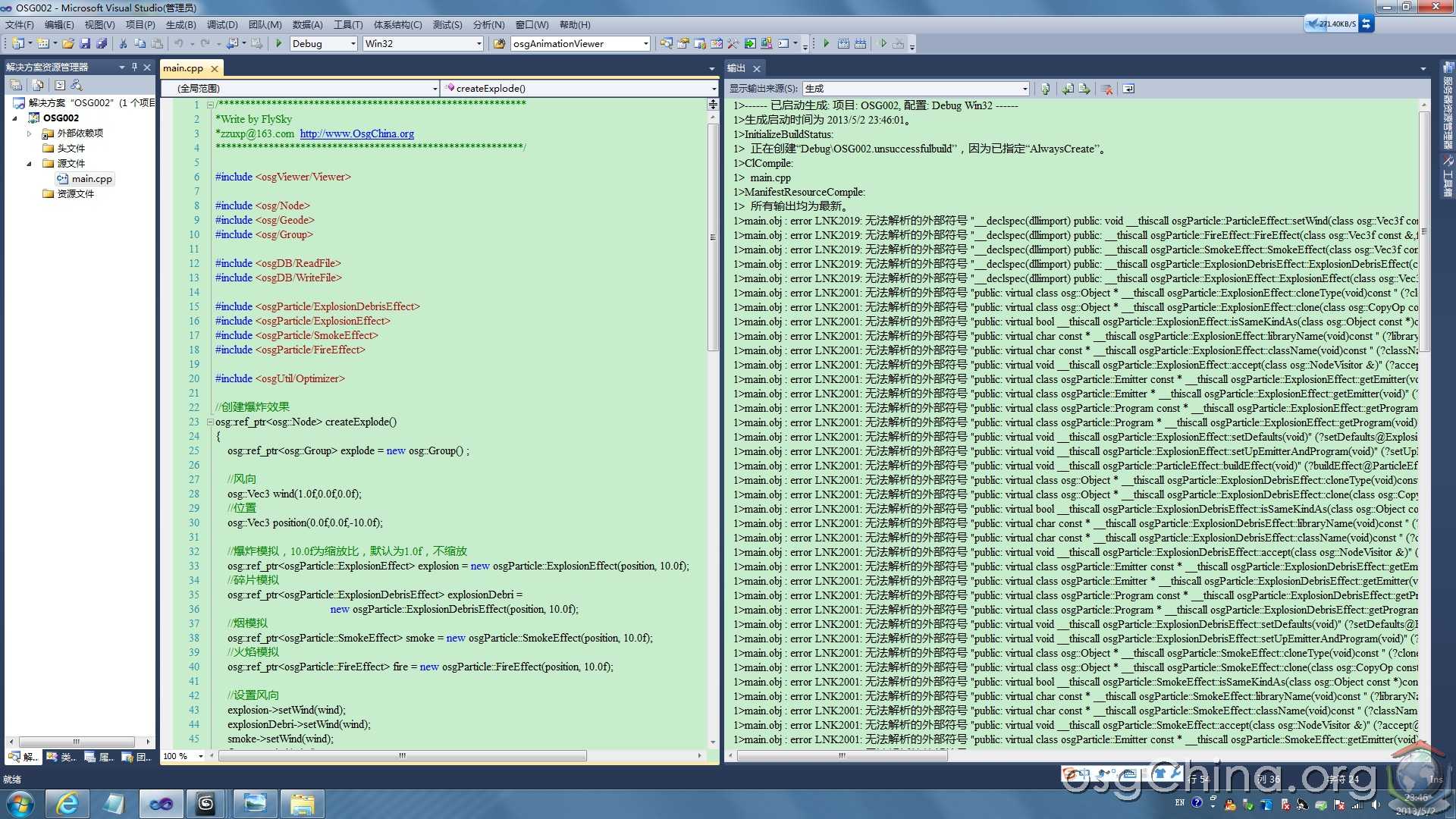Open 编辑(E) menu
Screen dimensions: 1456x819
59,24
